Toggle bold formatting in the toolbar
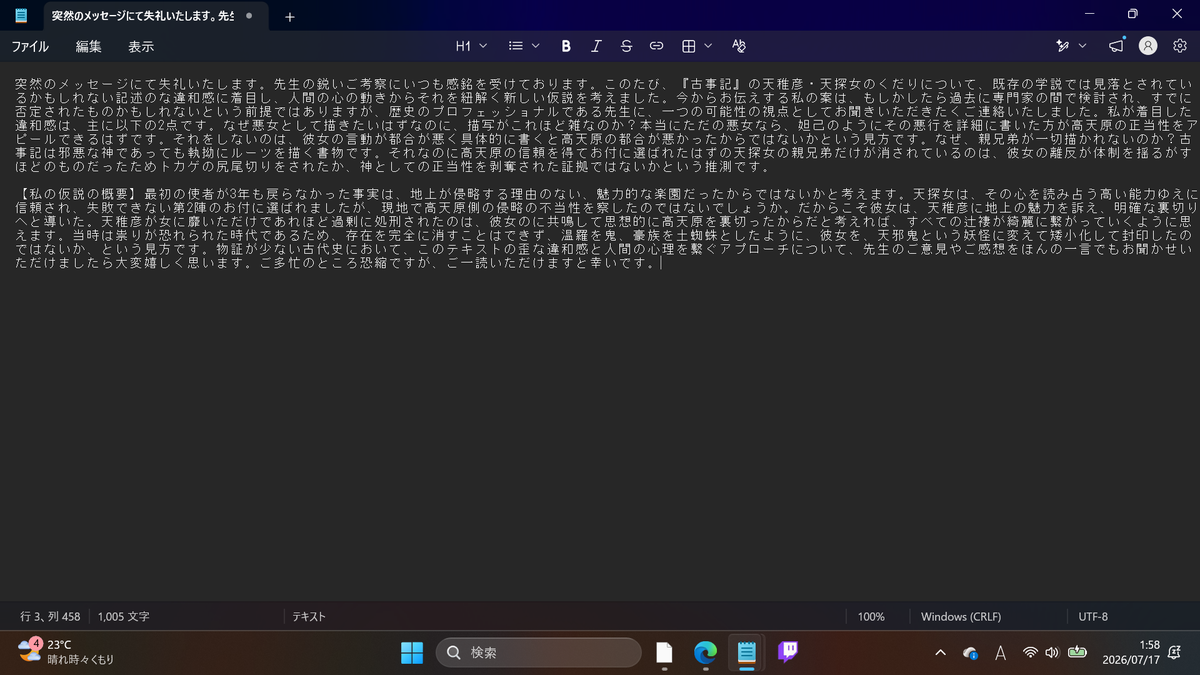This screenshot has height=675, width=1200. point(566,46)
